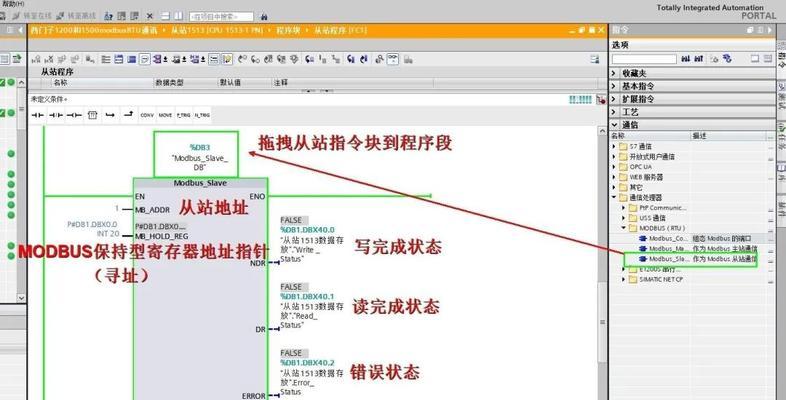Collapse the project tree with left arrow
Screen dimensions: 786x400
[21, 30]
